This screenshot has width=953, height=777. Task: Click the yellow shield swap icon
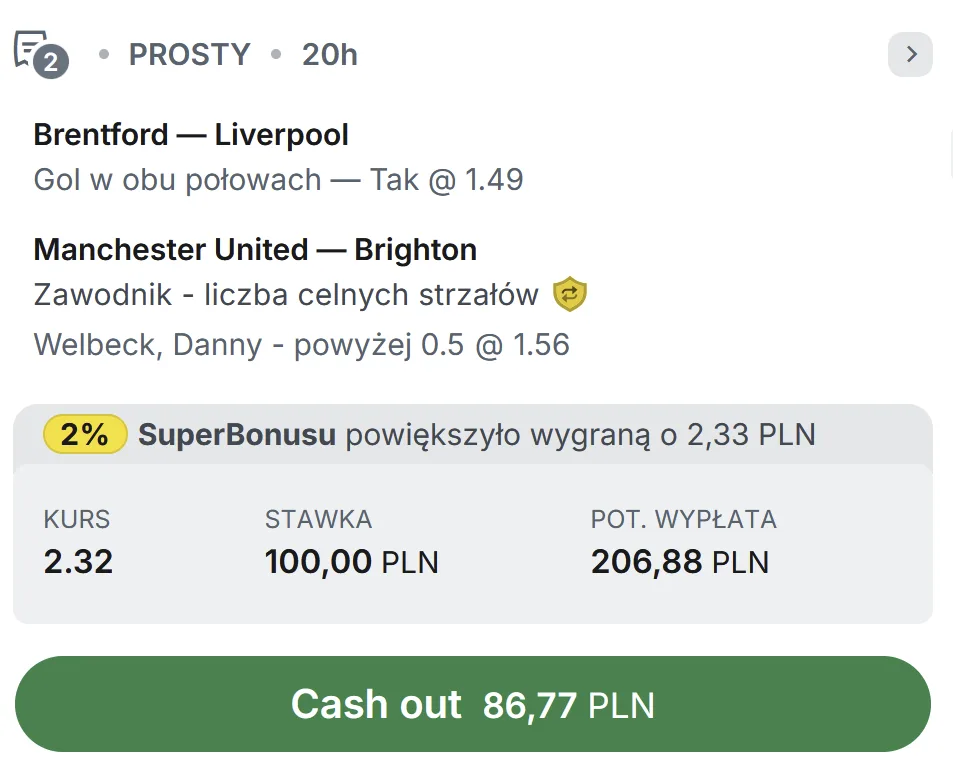click(570, 294)
